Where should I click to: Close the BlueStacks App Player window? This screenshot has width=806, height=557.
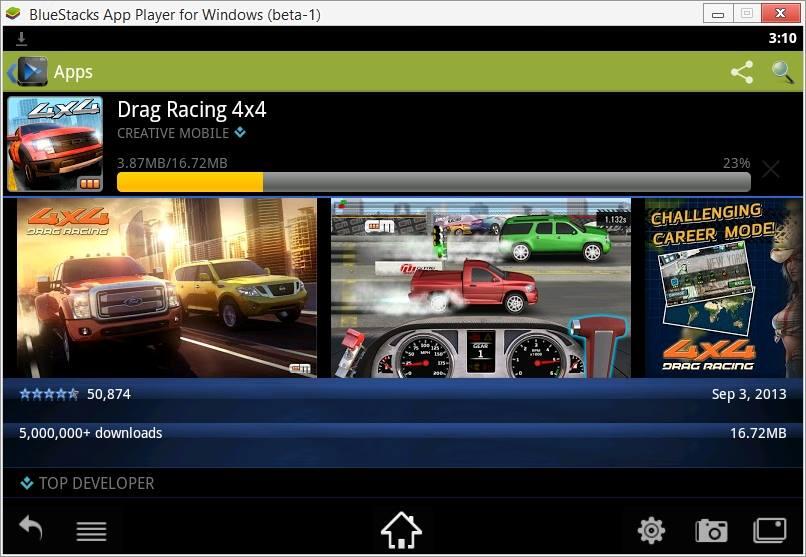[x=780, y=13]
